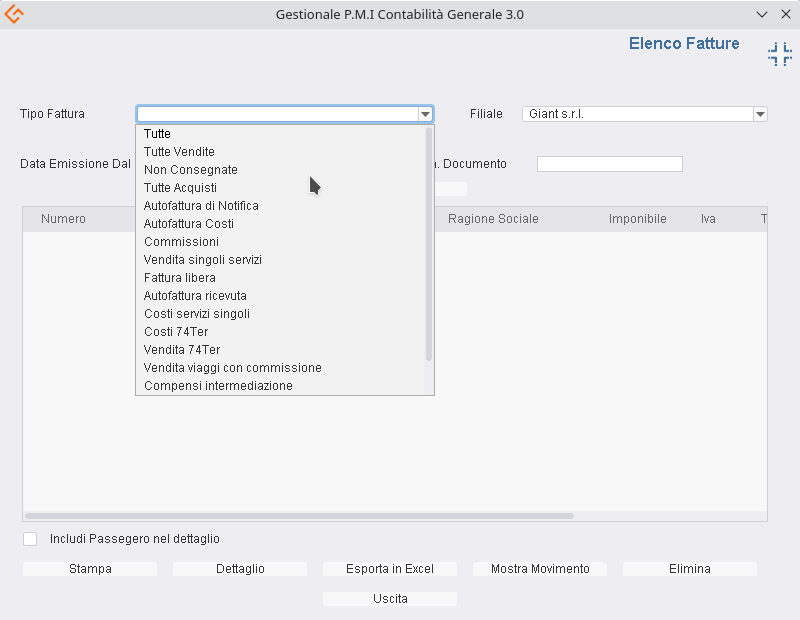Enable Includi Passegero nel dettaglio checkbox
Viewport: 800px width, 620px height.
click(x=30, y=539)
